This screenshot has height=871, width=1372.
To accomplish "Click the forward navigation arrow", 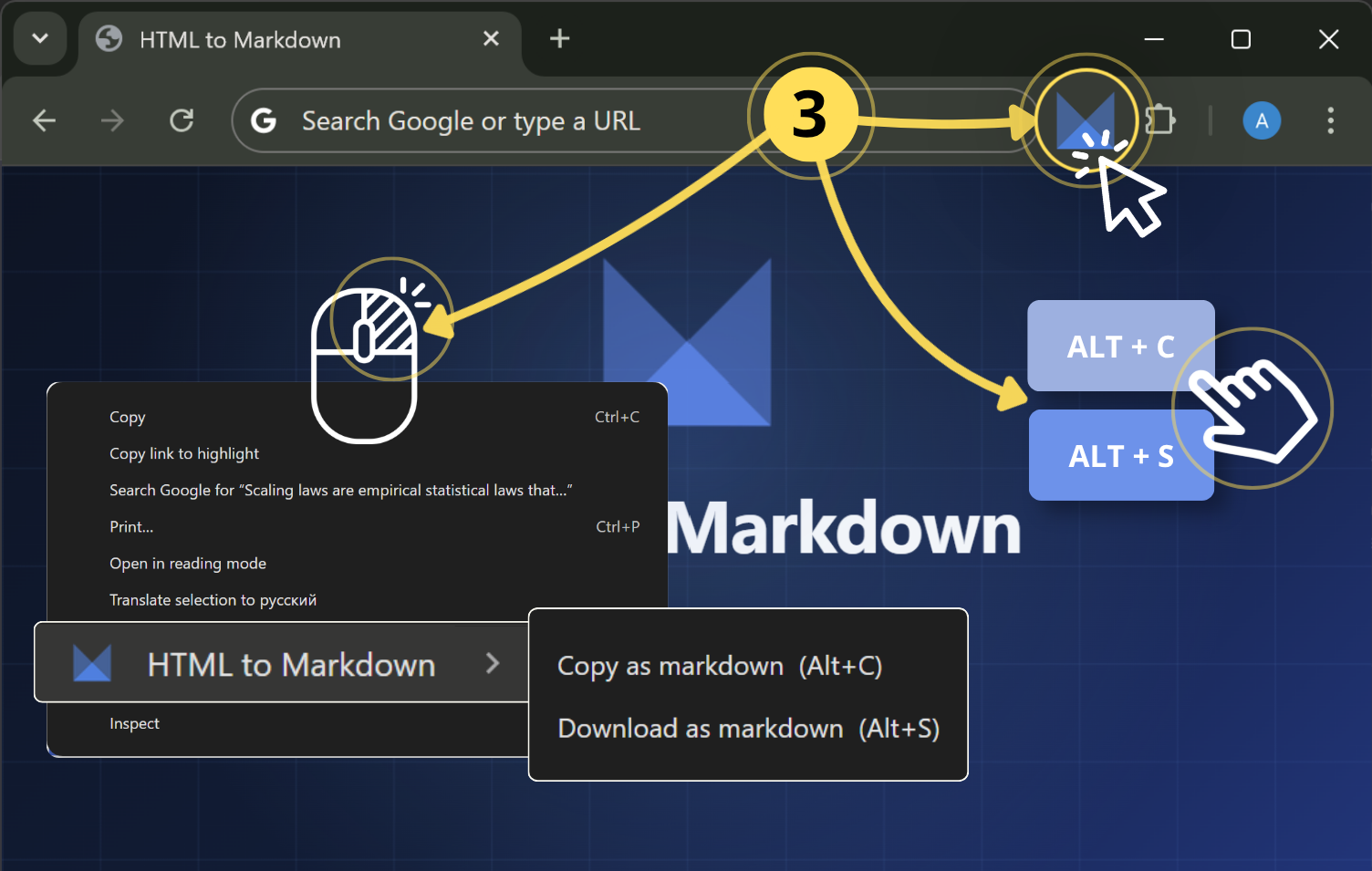I will click(112, 120).
